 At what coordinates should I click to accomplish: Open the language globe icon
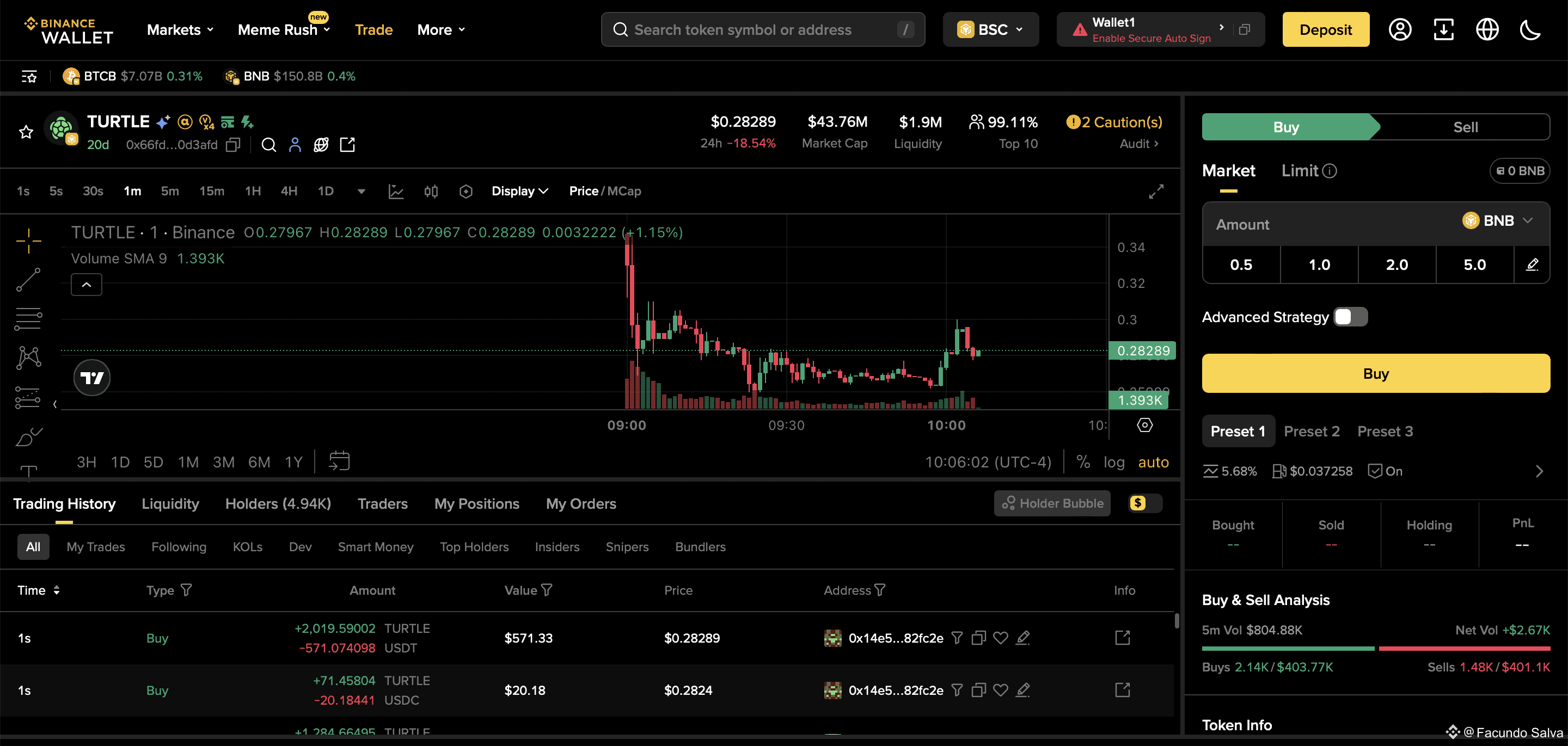(1487, 30)
